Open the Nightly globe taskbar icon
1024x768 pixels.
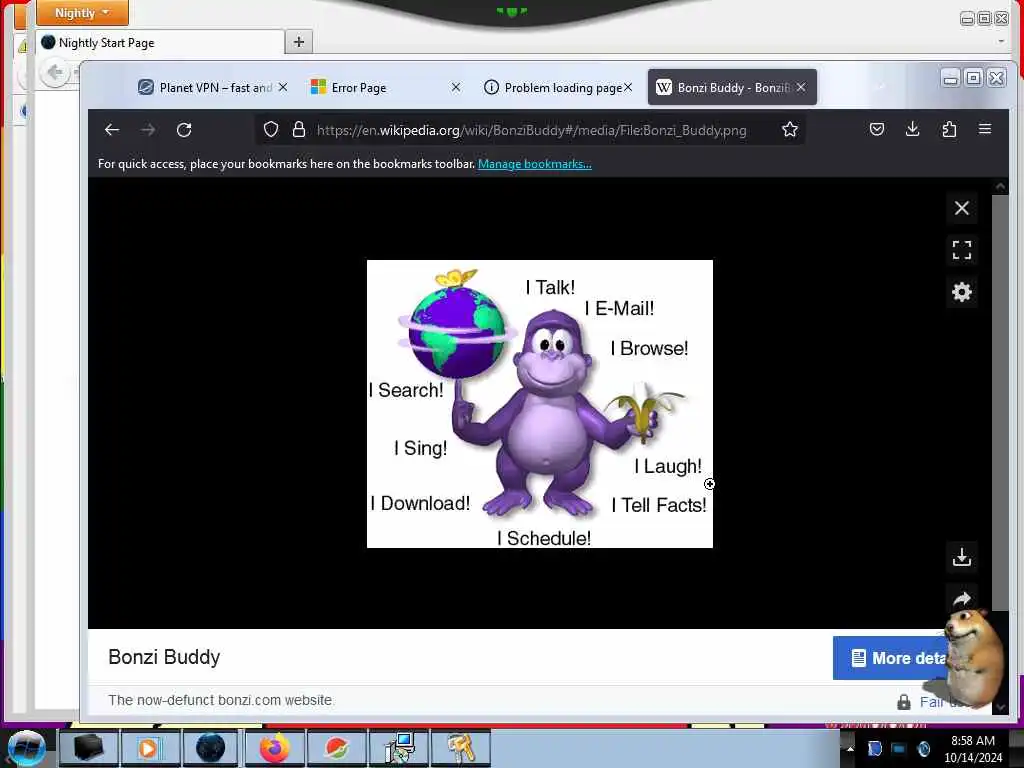pyautogui.click(x=210, y=748)
